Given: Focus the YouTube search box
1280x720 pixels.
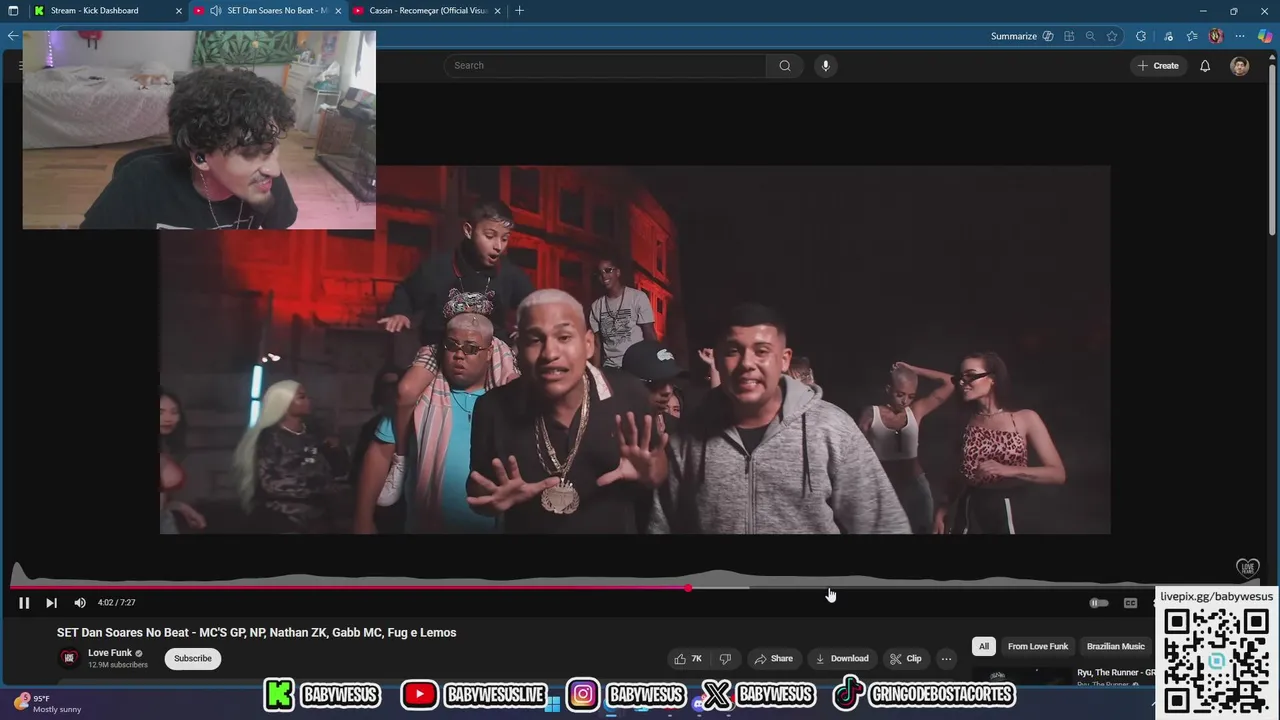Looking at the screenshot, I should point(606,66).
